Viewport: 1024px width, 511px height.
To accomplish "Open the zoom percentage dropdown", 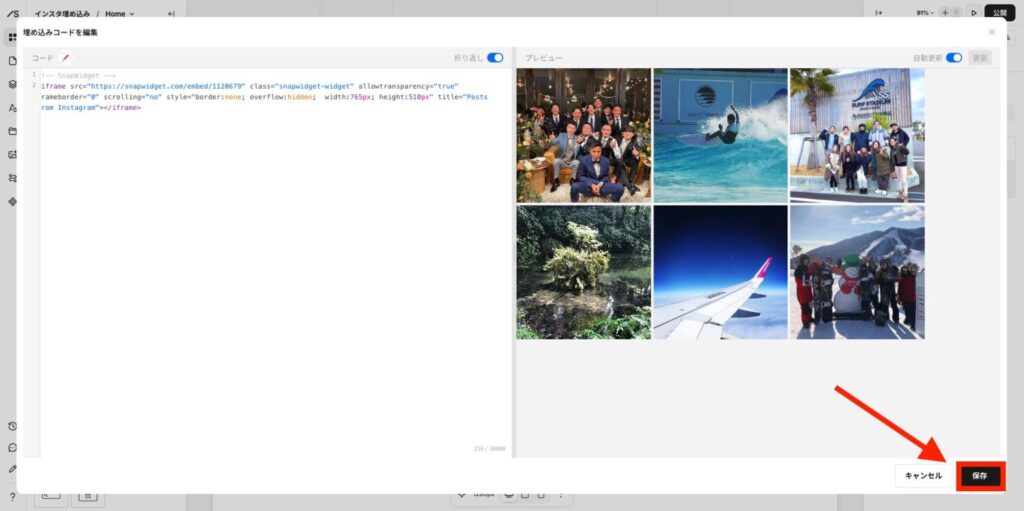I will pyautogui.click(x=923, y=13).
